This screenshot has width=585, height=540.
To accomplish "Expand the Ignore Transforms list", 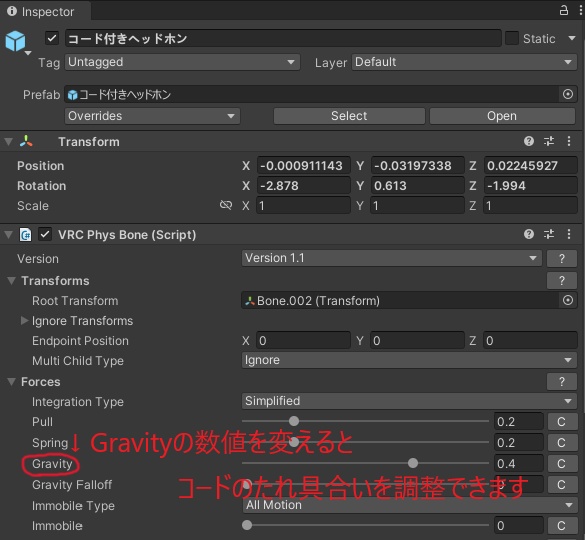I will 24,321.
